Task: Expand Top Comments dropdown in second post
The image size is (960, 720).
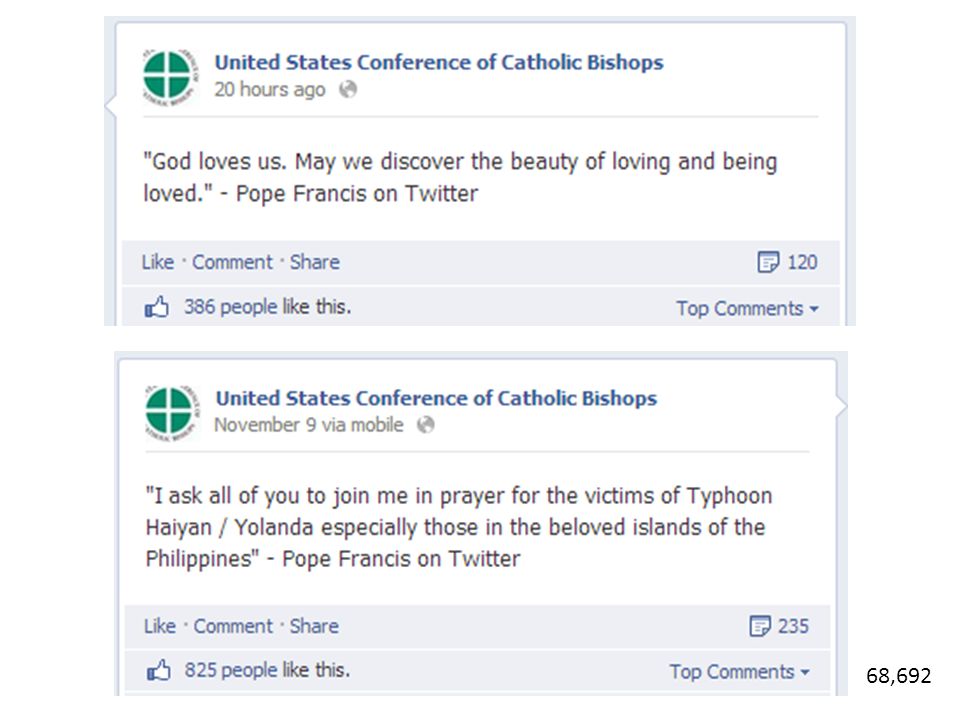Action: pyautogui.click(x=740, y=672)
